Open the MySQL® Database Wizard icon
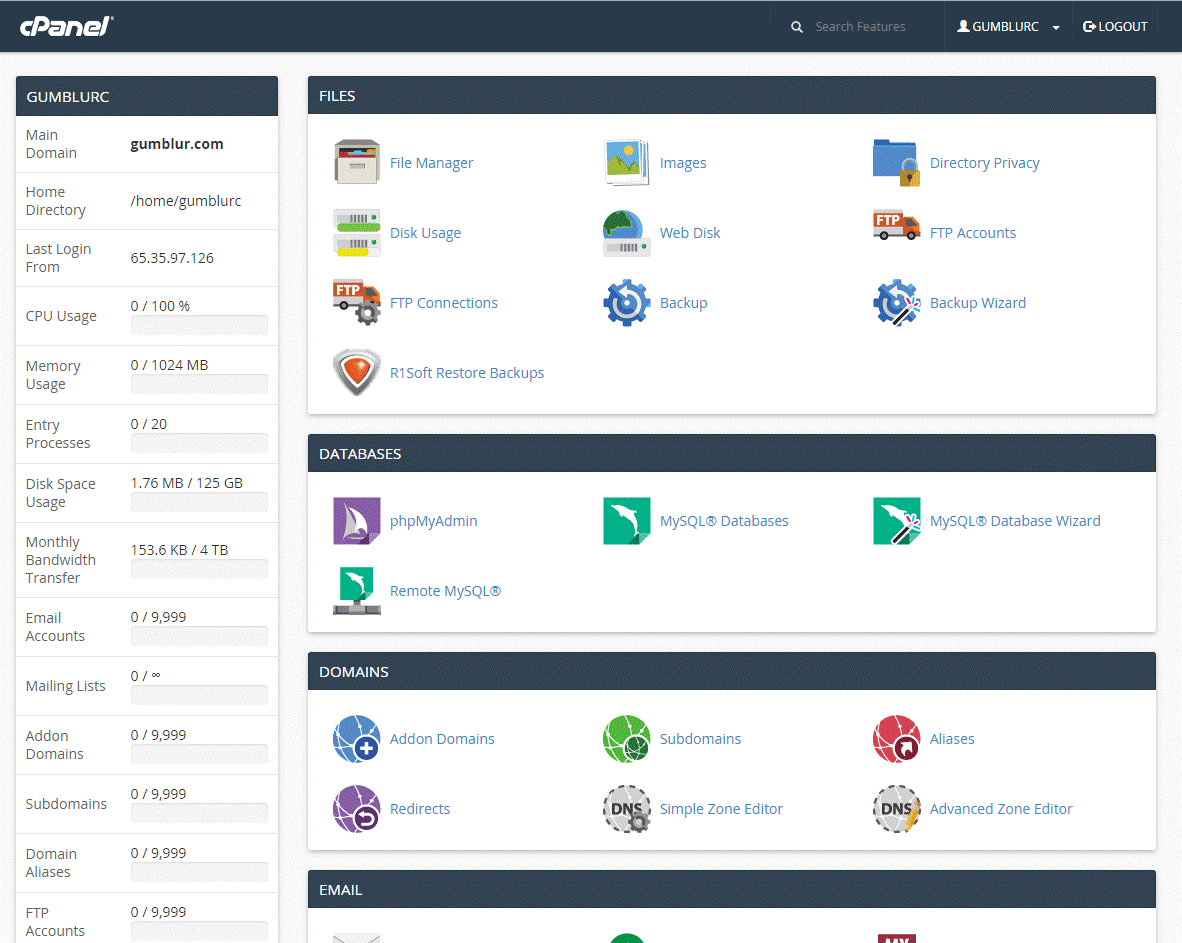 tap(897, 521)
